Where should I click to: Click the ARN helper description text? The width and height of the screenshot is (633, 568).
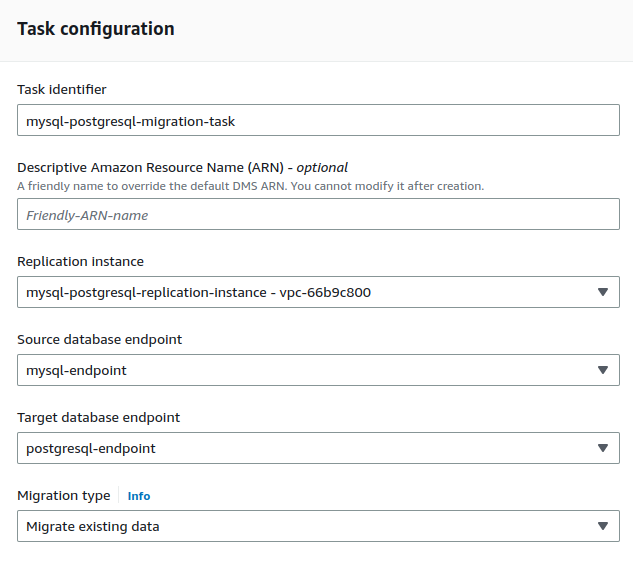coord(250,186)
